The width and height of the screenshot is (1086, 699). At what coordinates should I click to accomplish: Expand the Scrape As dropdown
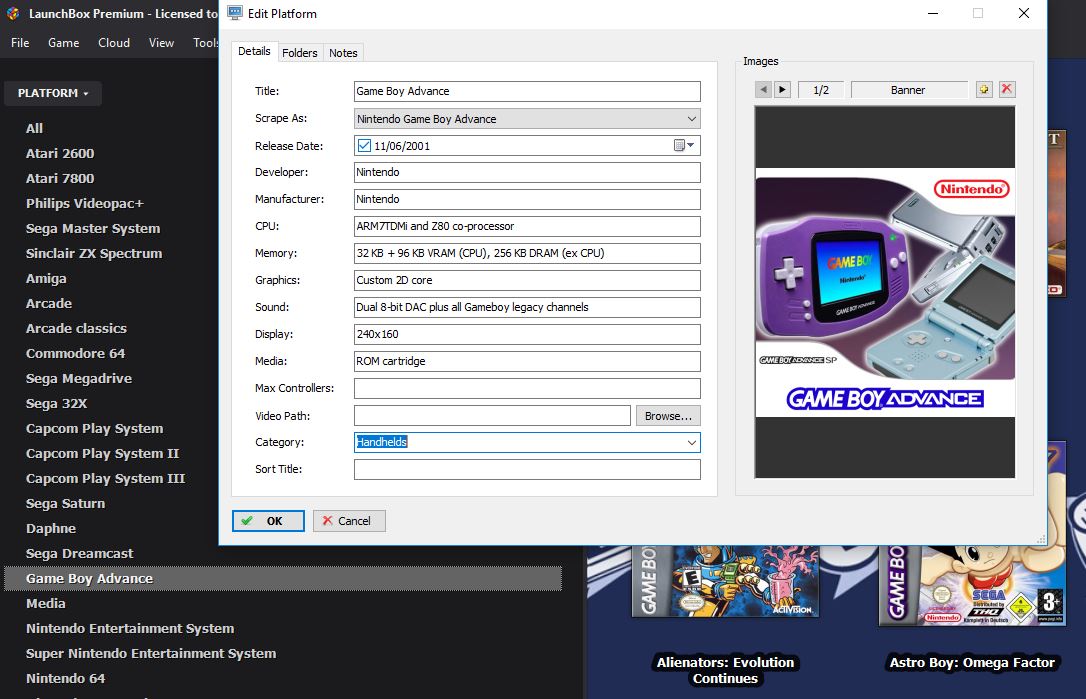691,118
